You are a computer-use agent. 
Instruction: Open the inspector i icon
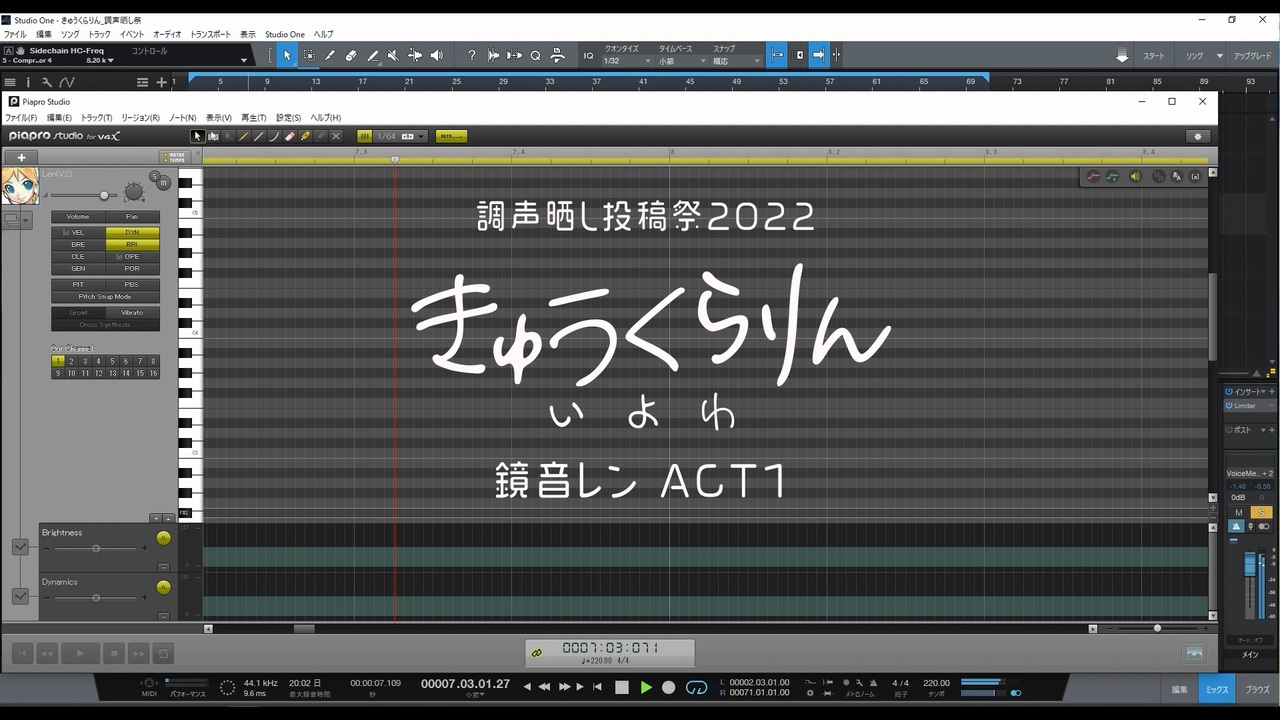28,82
